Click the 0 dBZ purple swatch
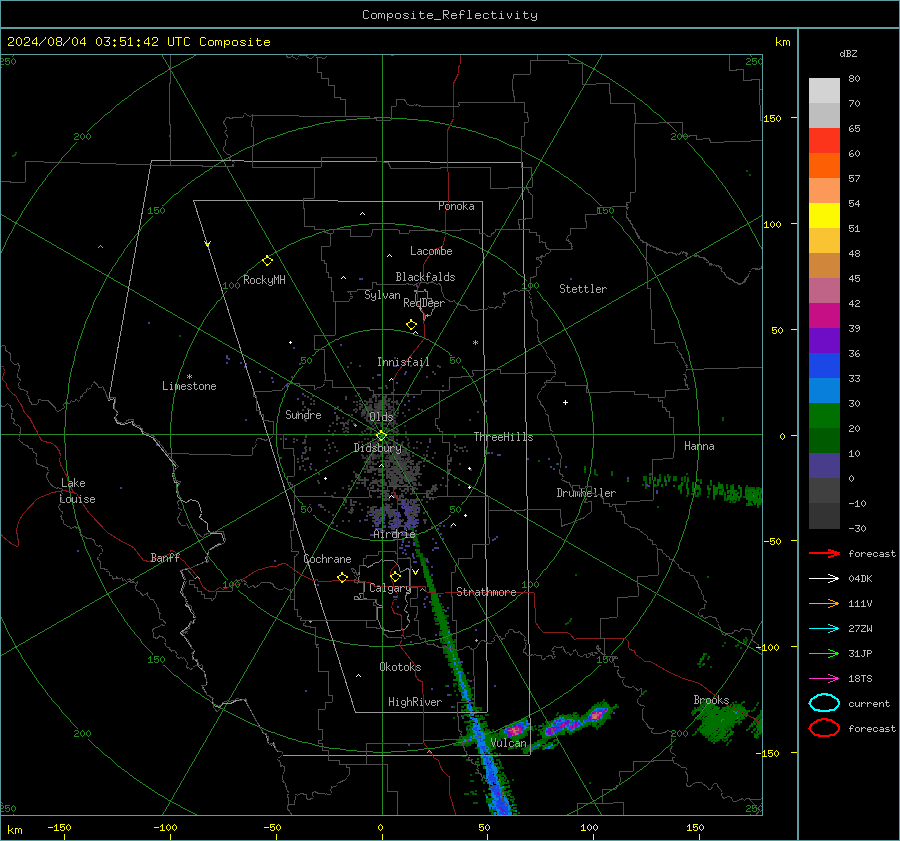This screenshot has width=900, height=841. click(824, 466)
